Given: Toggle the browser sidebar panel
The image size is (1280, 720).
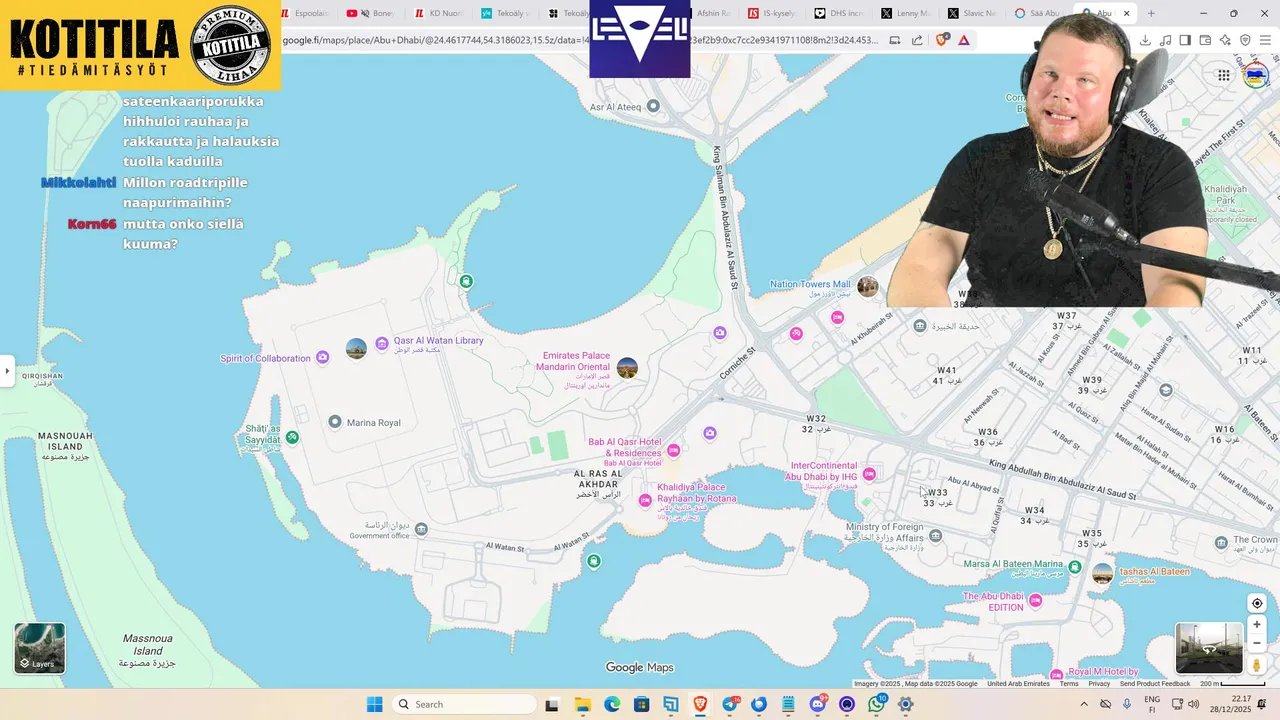Looking at the screenshot, I should point(1185,40).
